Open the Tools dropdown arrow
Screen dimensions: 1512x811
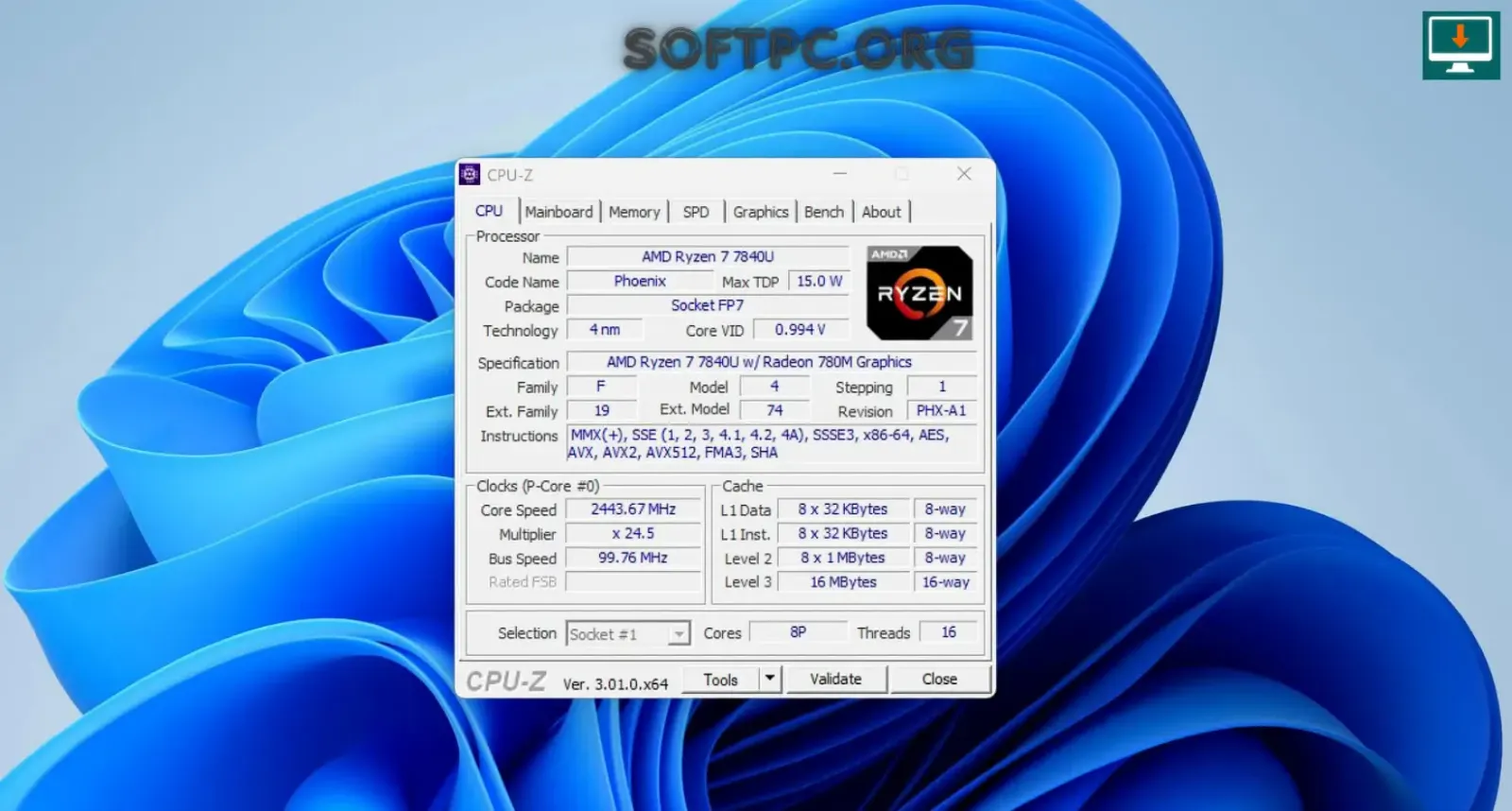[x=770, y=679]
